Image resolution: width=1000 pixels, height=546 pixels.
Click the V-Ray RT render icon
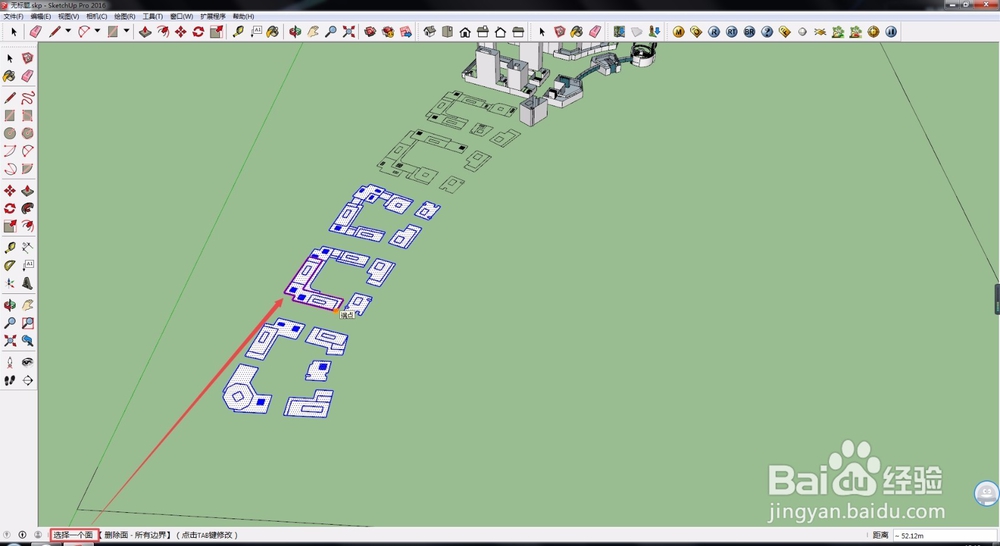click(732, 31)
